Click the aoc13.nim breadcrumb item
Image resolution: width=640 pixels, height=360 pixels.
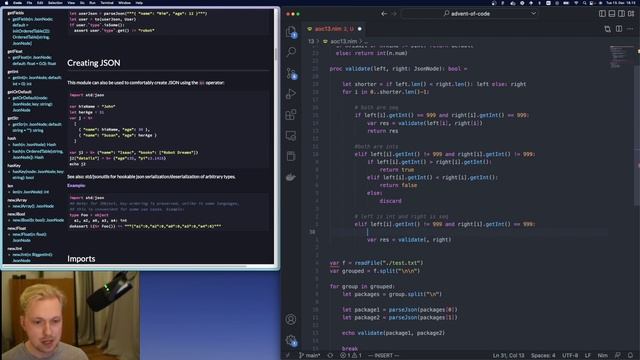point(343,41)
